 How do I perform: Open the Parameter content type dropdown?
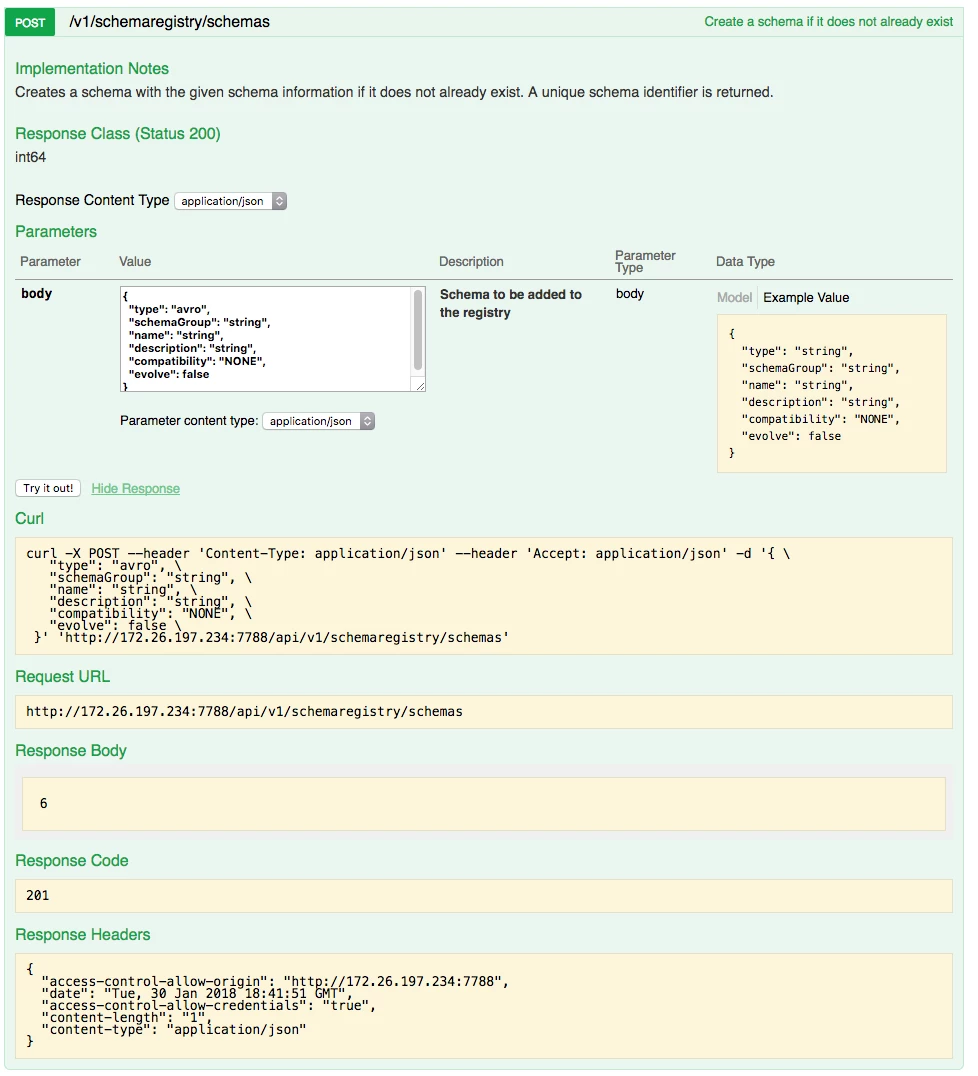click(x=319, y=421)
